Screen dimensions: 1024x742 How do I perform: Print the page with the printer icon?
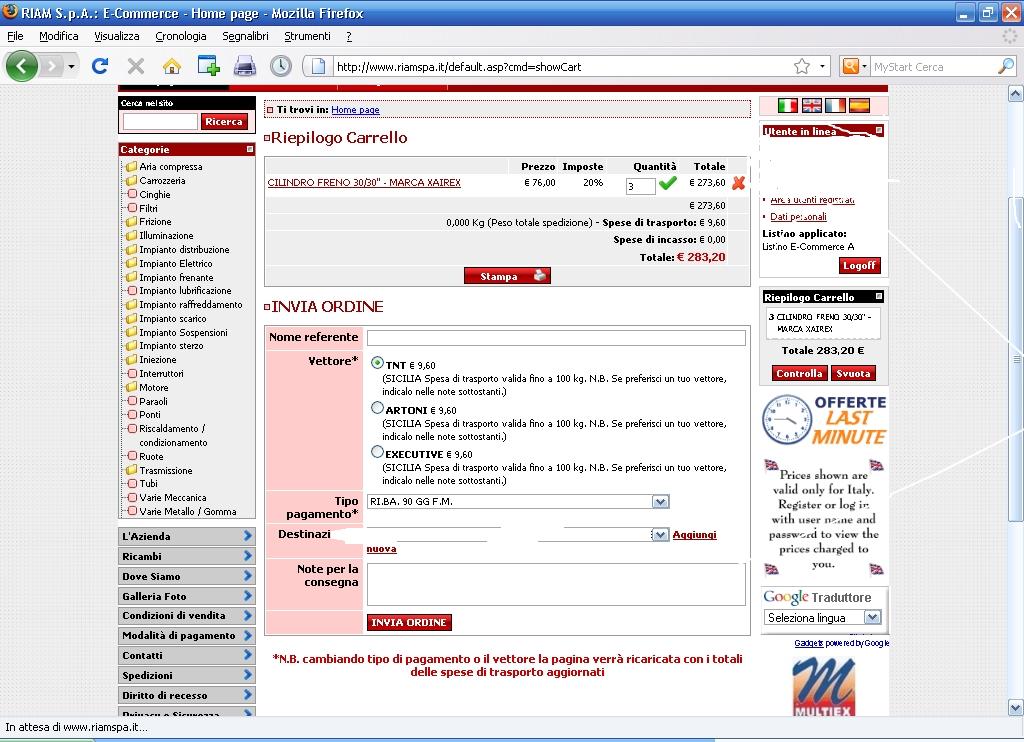(245, 66)
